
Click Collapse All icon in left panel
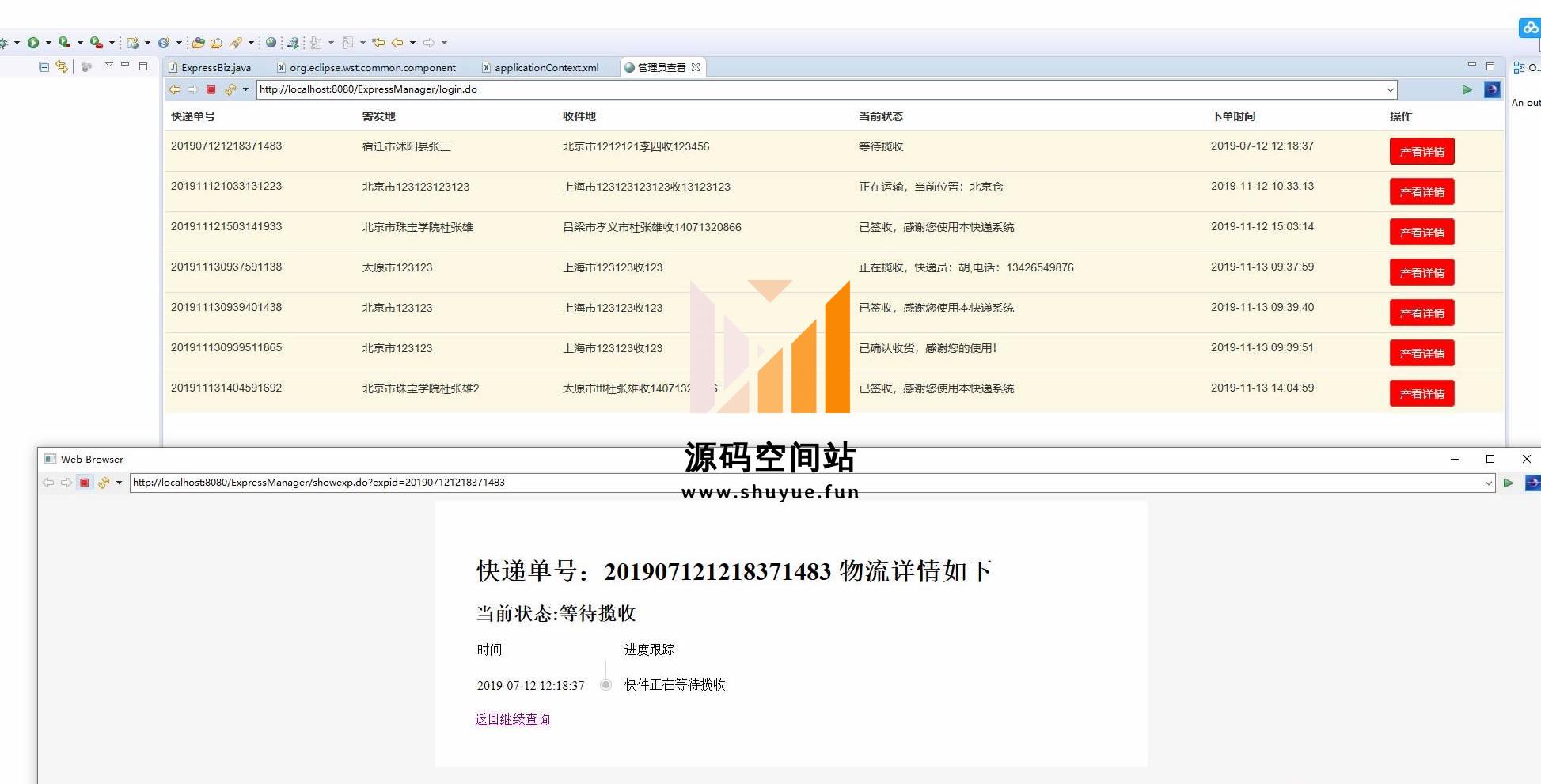pos(44,67)
